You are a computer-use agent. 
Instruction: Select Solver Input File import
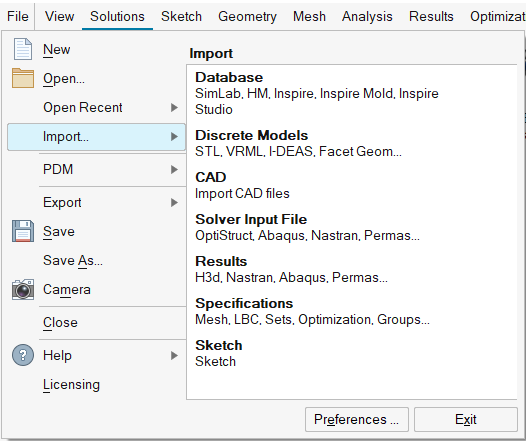307,227
